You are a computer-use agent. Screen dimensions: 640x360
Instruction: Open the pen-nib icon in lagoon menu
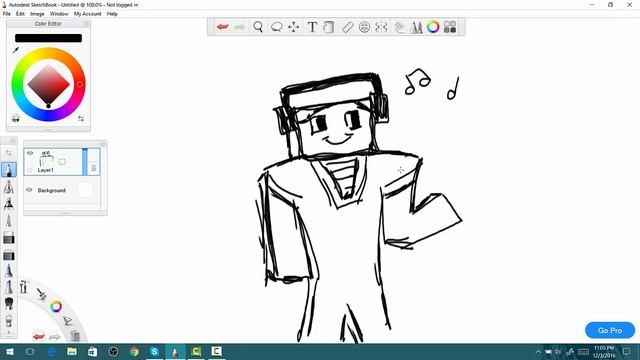[x=68, y=321]
